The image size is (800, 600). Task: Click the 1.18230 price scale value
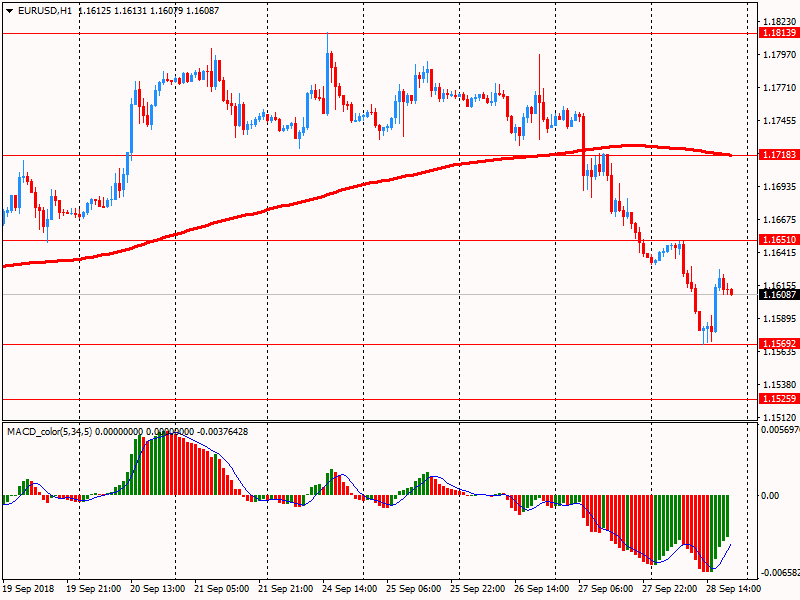[778, 22]
